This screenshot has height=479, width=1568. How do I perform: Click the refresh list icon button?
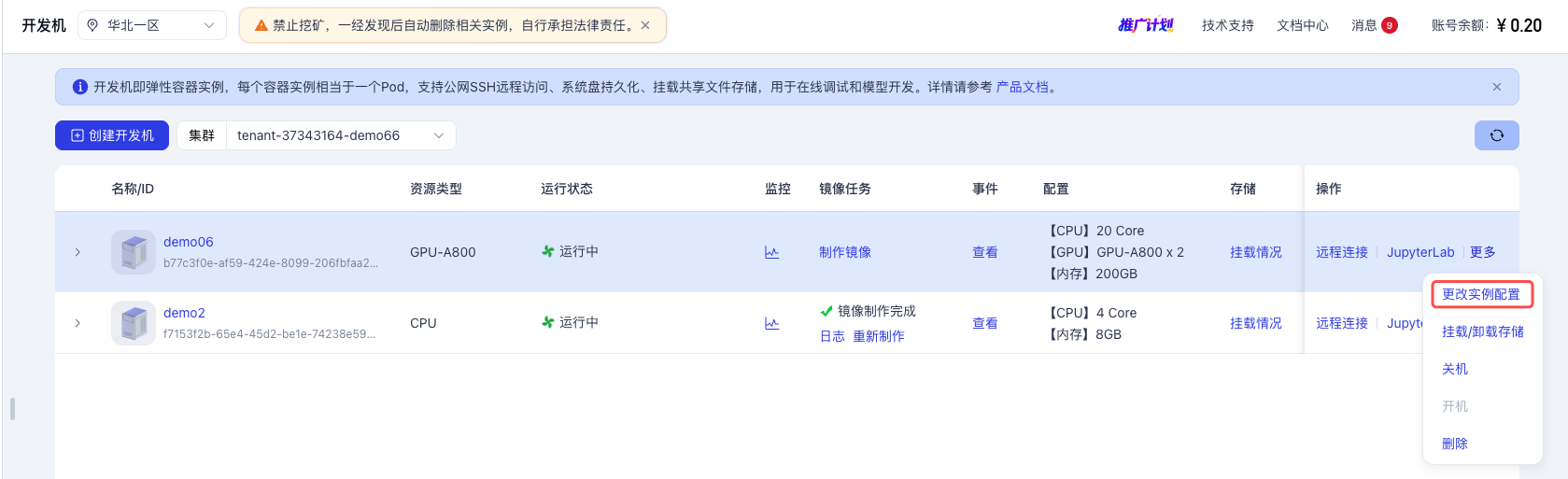(1496, 135)
